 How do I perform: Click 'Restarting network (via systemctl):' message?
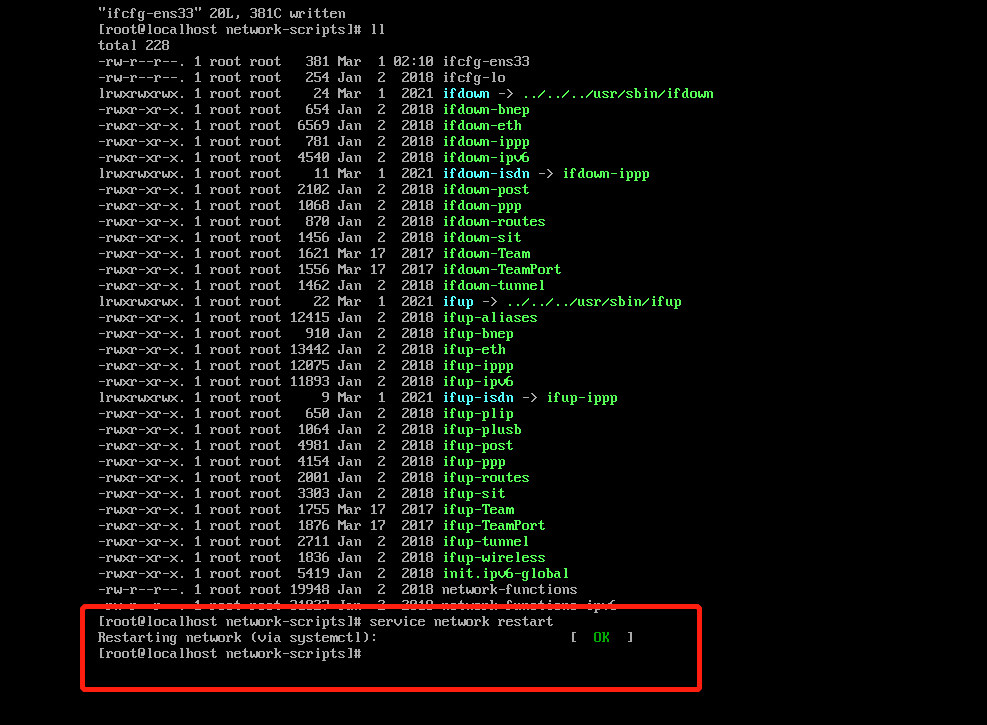coord(237,638)
